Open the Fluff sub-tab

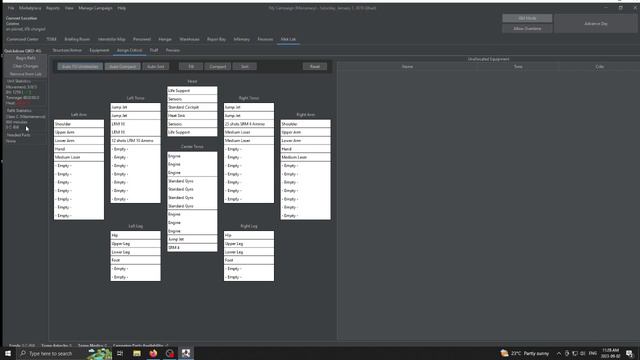(154, 50)
